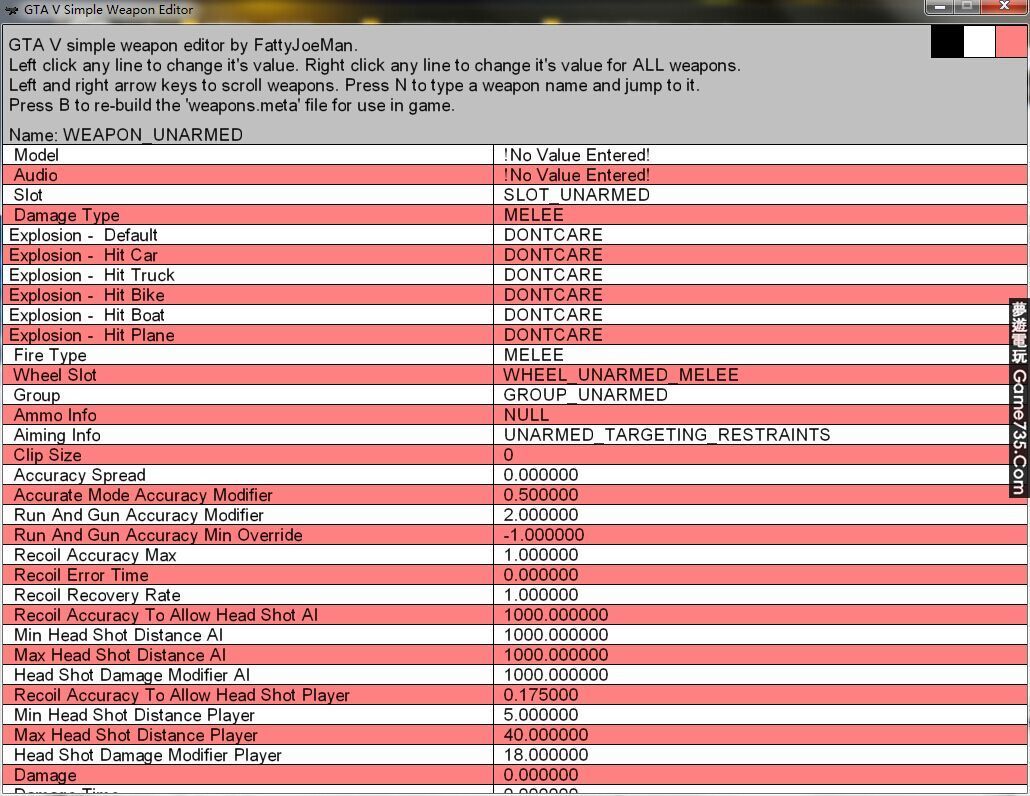Select the Explosion - Hit Truck line
Screen dimensions: 1030x796
click(x=515, y=275)
